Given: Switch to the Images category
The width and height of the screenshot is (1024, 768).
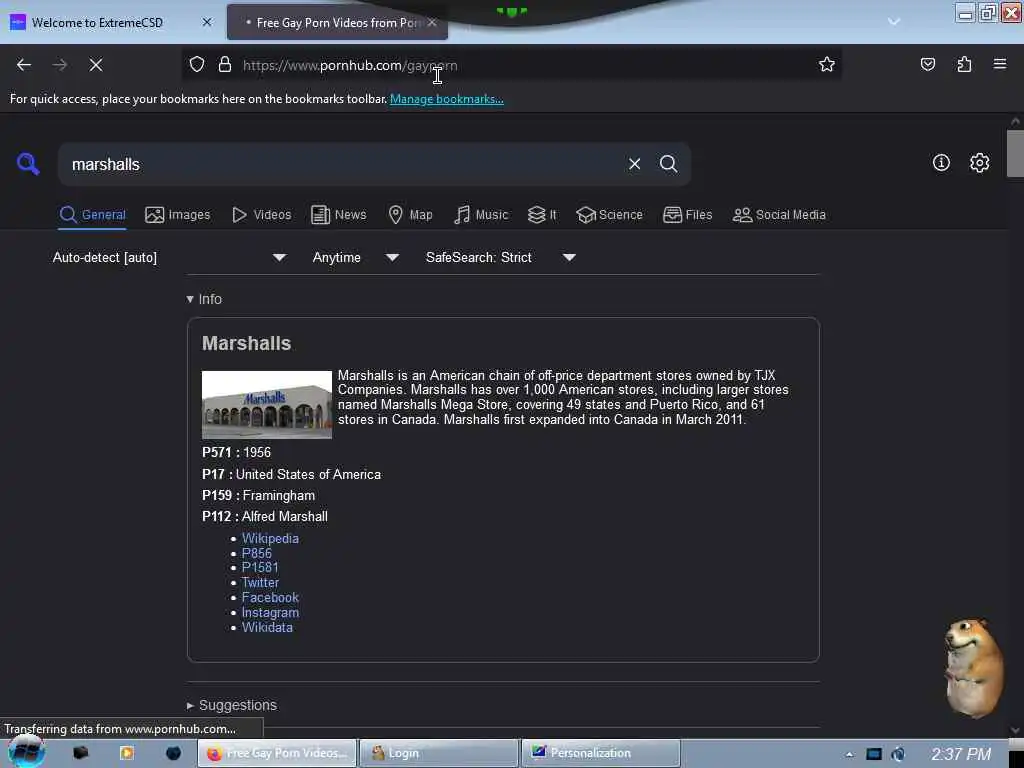Looking at the screenshot, I should pos(178,215).
